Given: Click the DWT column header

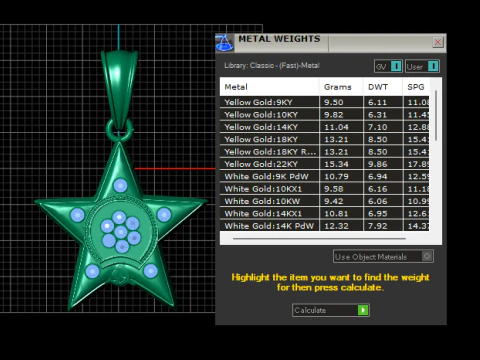Looking at the screenshot, I should pyautogui.click(x=383, y=87).
